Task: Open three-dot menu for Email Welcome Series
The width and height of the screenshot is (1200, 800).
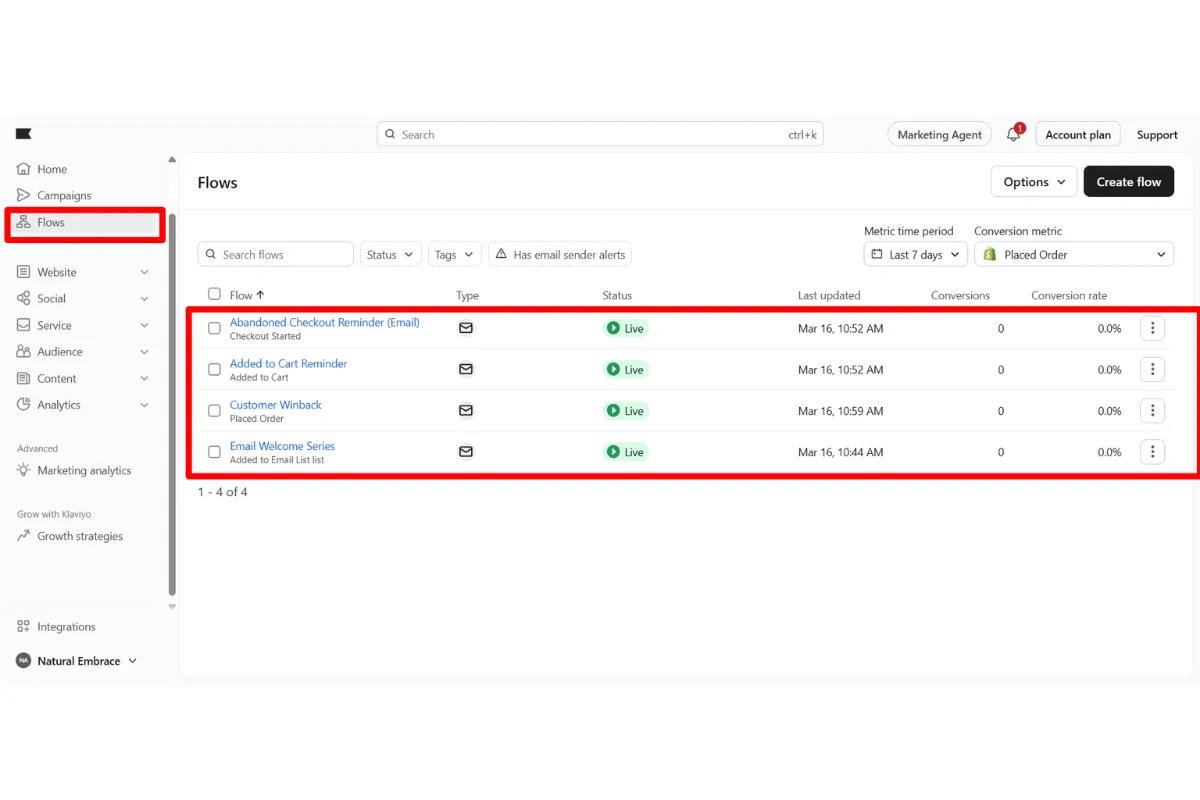Action: pyautogui.click(x=1152, y=452)
